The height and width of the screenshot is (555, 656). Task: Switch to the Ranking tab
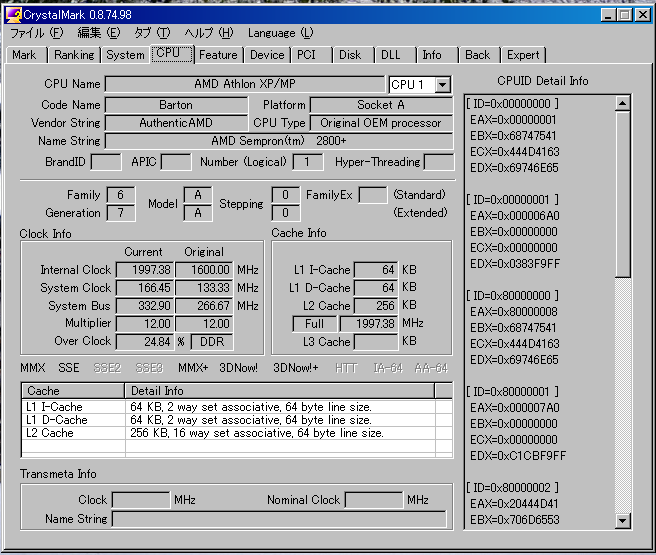74,55
